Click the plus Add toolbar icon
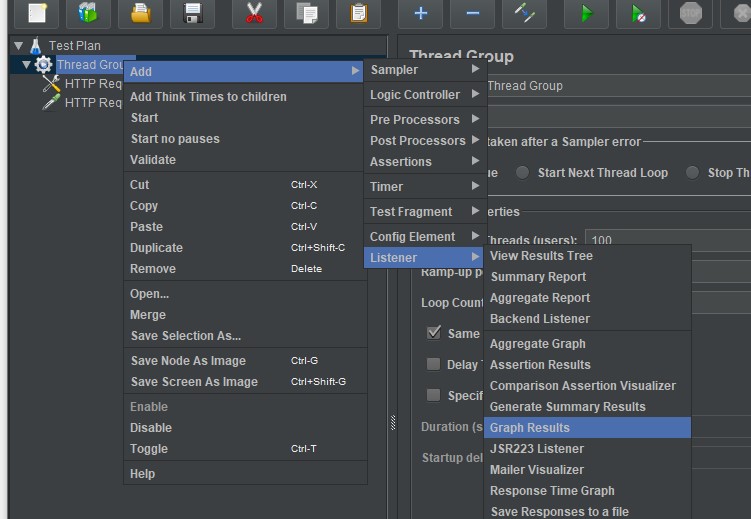This screenshot has height=519, width=751. 420,13
